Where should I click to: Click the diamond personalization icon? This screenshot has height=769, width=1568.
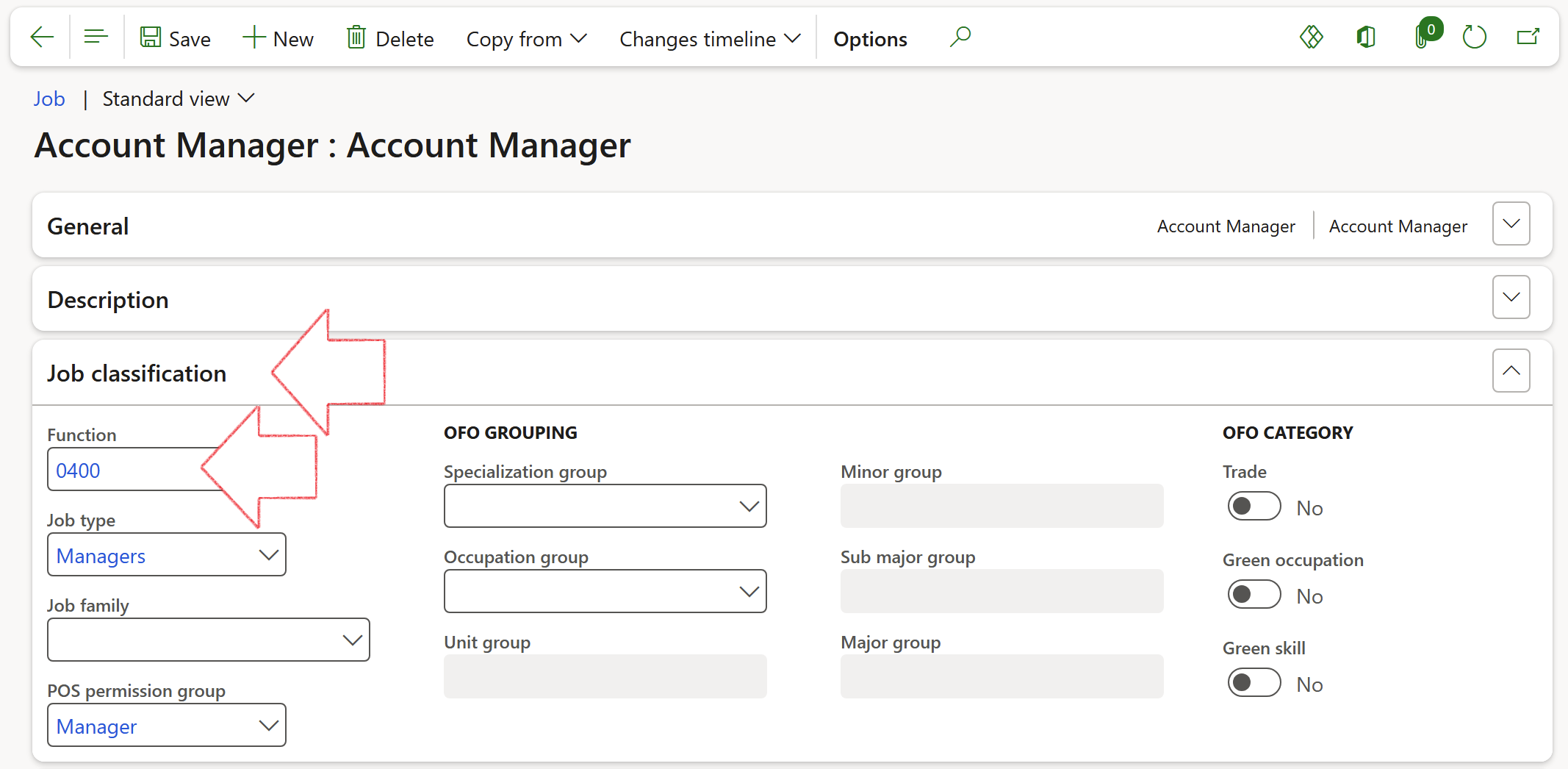1311,37
